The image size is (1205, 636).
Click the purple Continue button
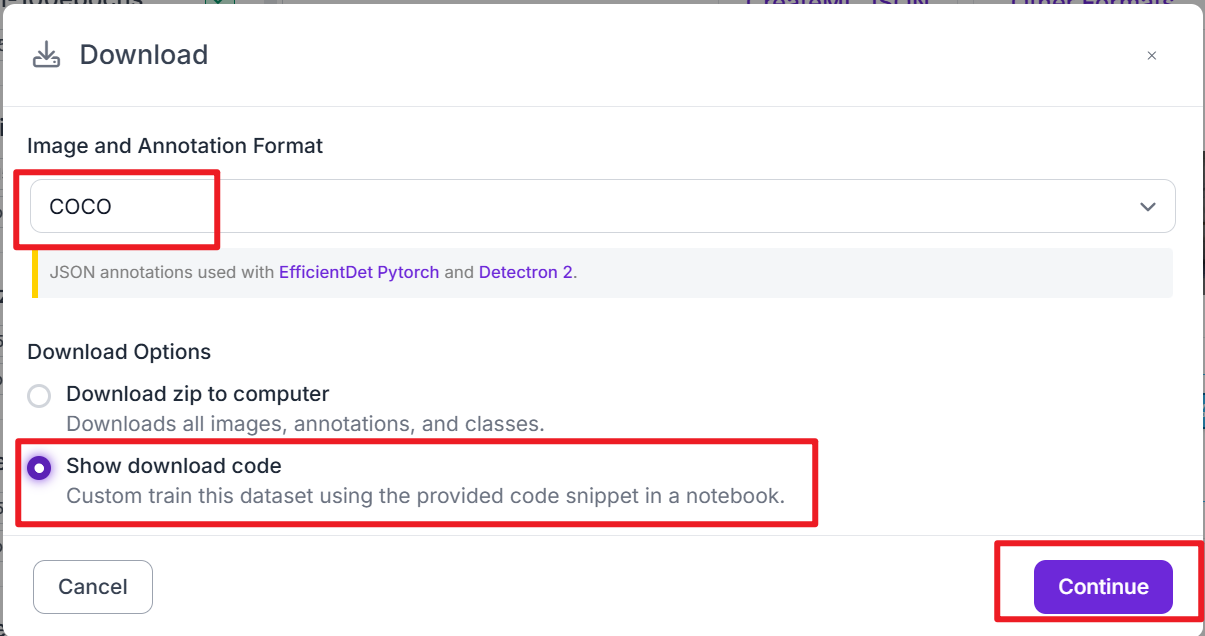coord(1102,587)
